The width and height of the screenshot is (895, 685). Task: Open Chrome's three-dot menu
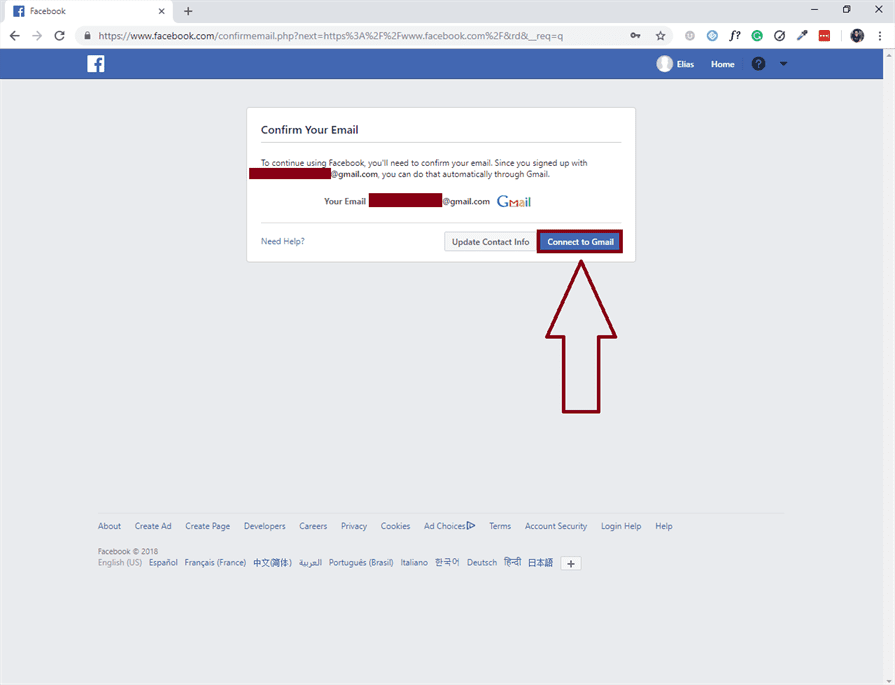879,35
